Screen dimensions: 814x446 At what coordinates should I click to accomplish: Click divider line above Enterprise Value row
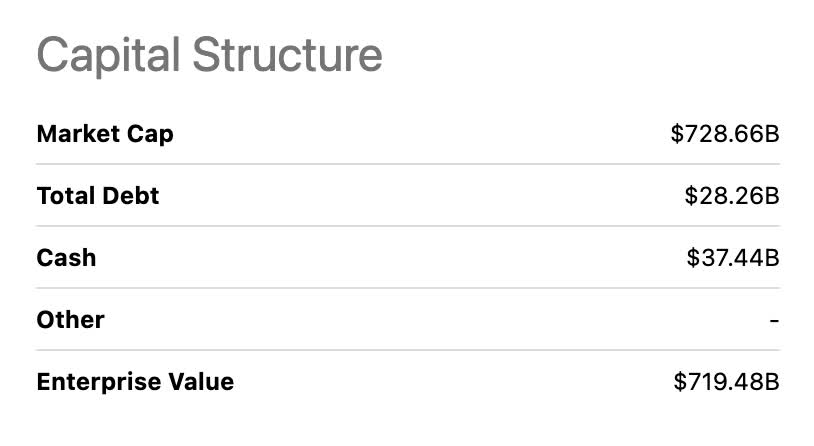point(407,350)
